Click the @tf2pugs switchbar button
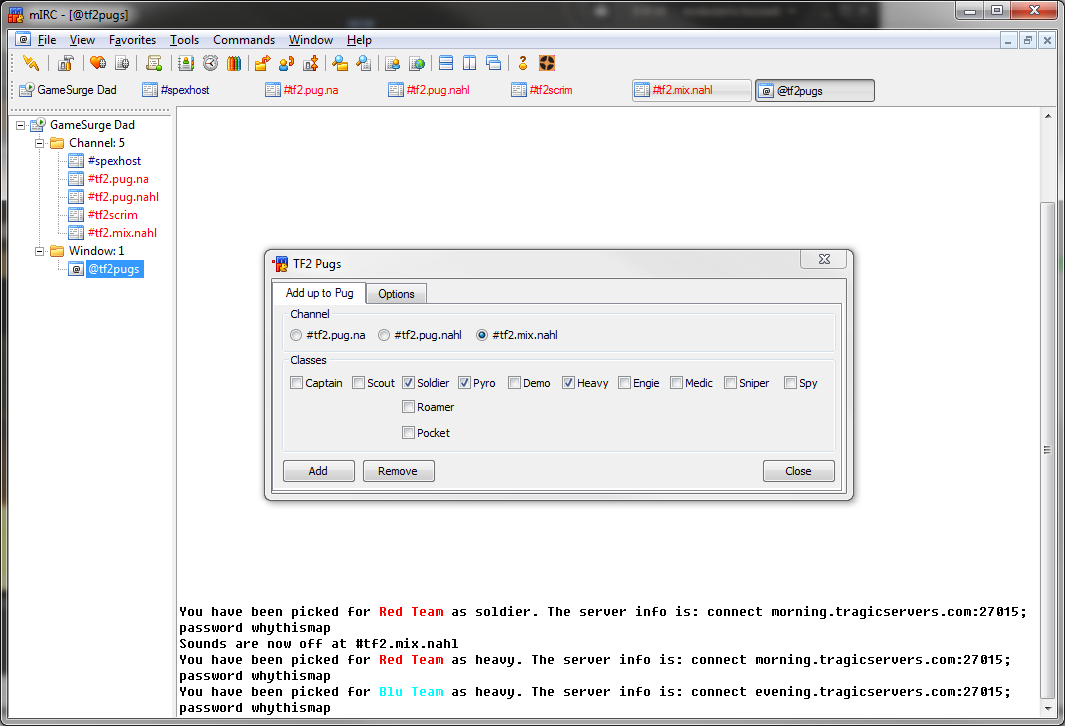 point(814,90)
